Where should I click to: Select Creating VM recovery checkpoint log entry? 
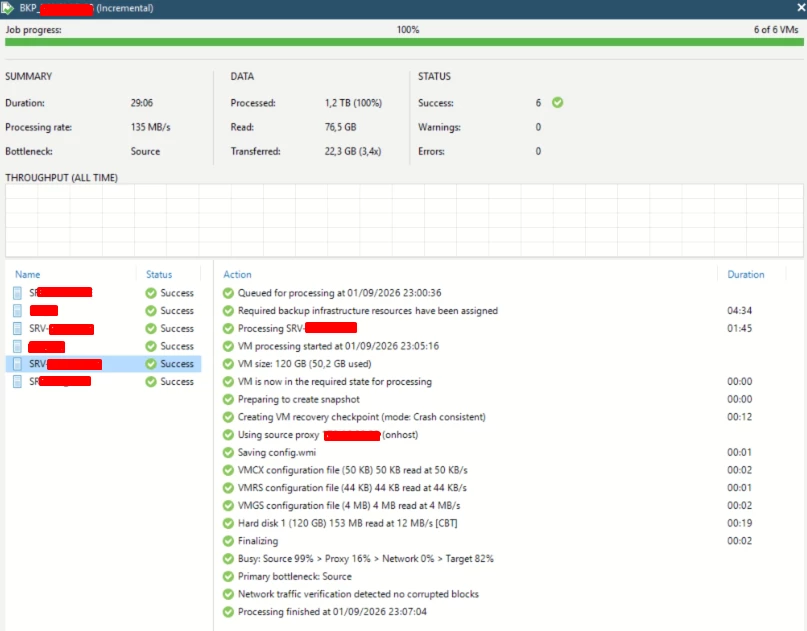click(361, 417)
